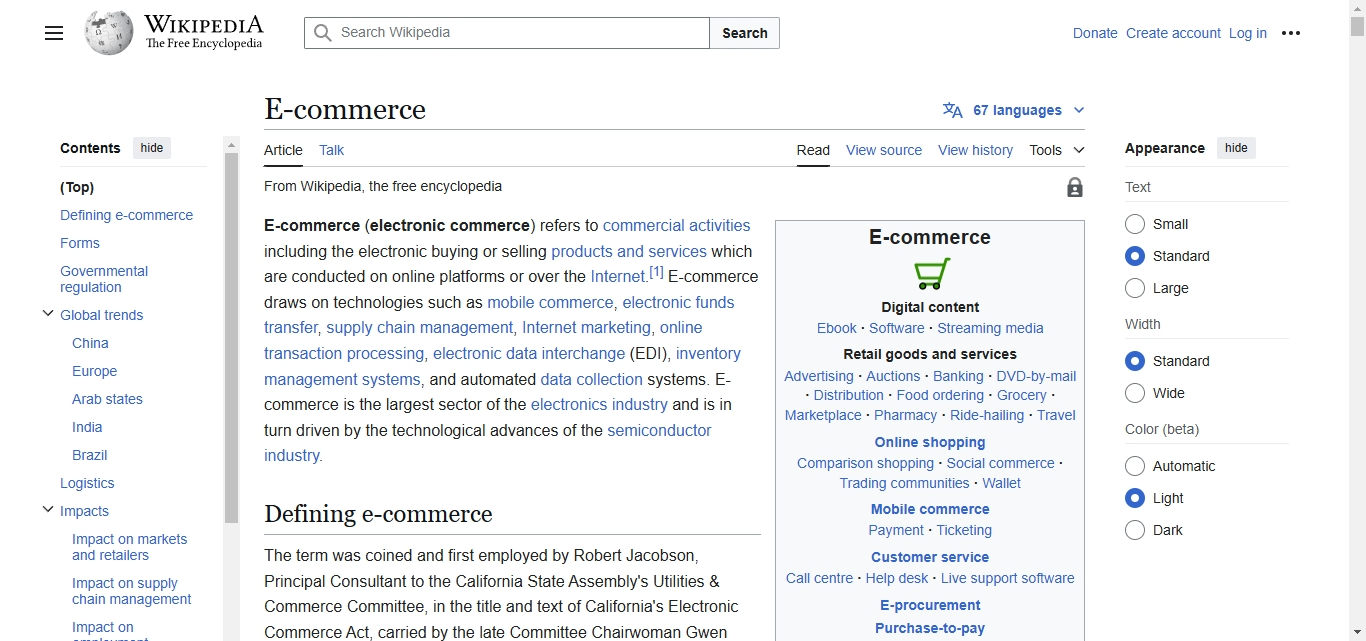The height and width of the screenshot is (641, 1366).
Task: Open Ebook link in infobox
Action: point(837,328)
